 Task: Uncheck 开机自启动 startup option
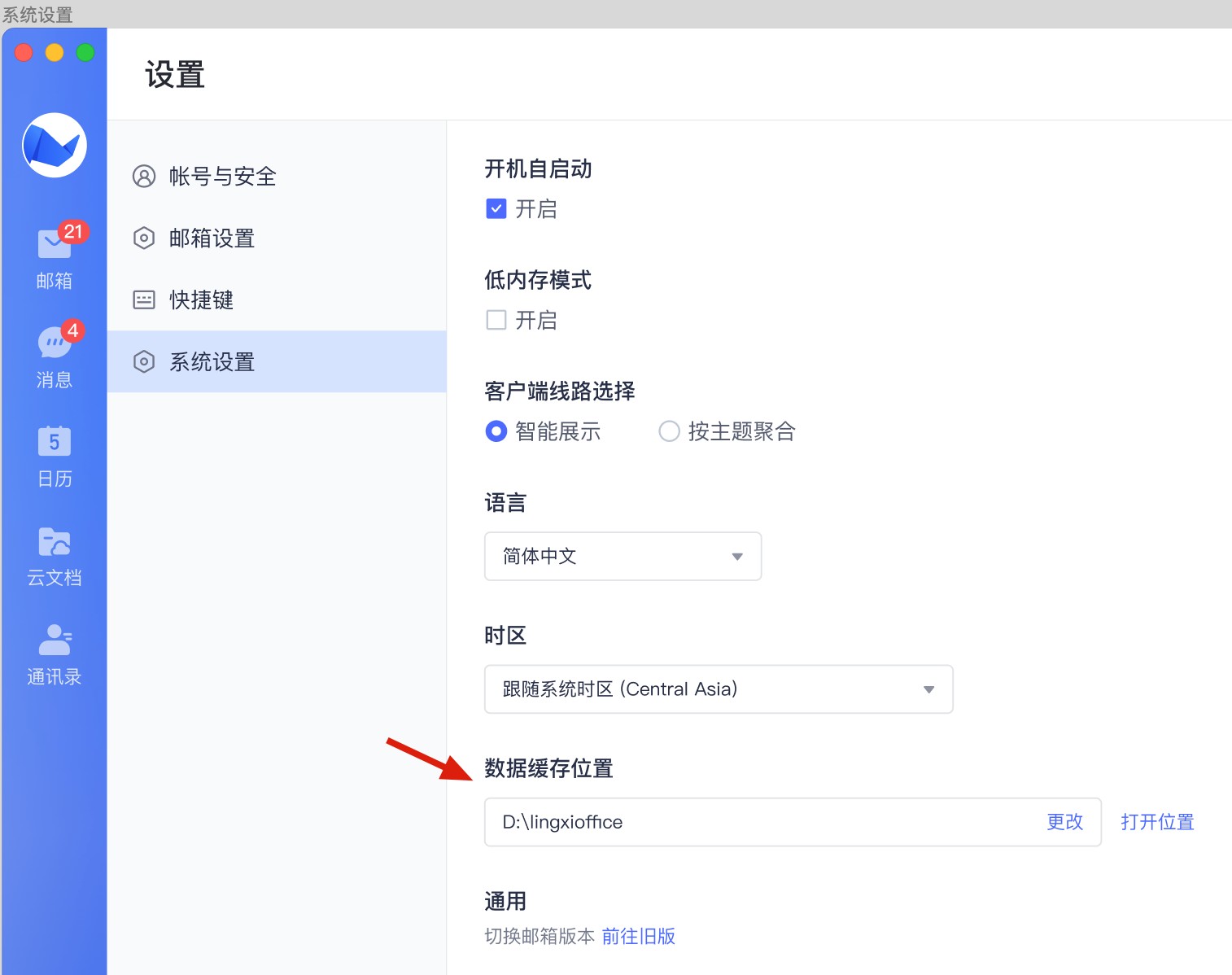click(x=496, y=208)
